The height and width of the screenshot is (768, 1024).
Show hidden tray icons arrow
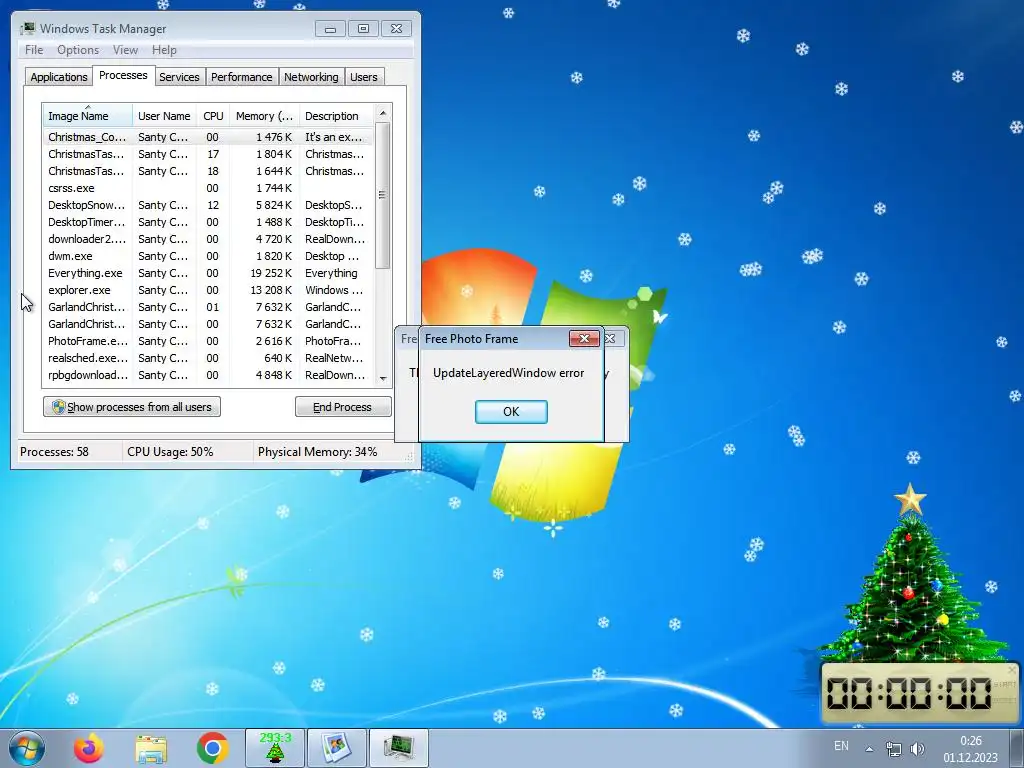coord(869,748)
